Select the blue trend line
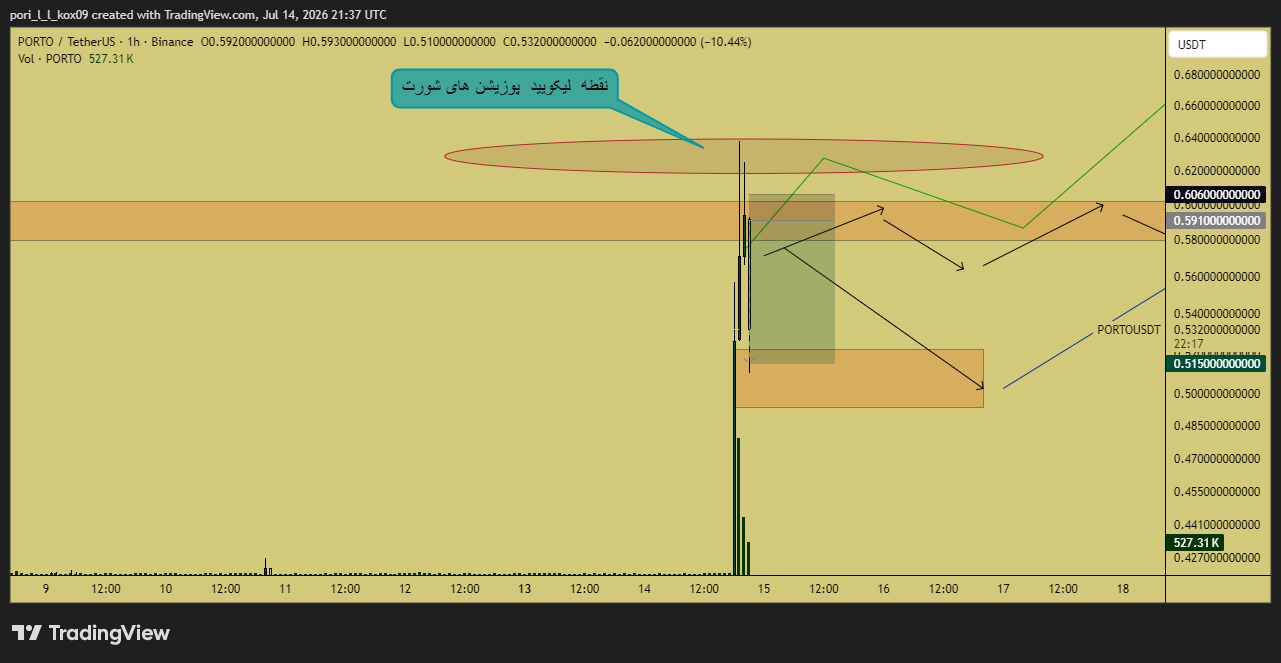 (x=1084, y=338)
